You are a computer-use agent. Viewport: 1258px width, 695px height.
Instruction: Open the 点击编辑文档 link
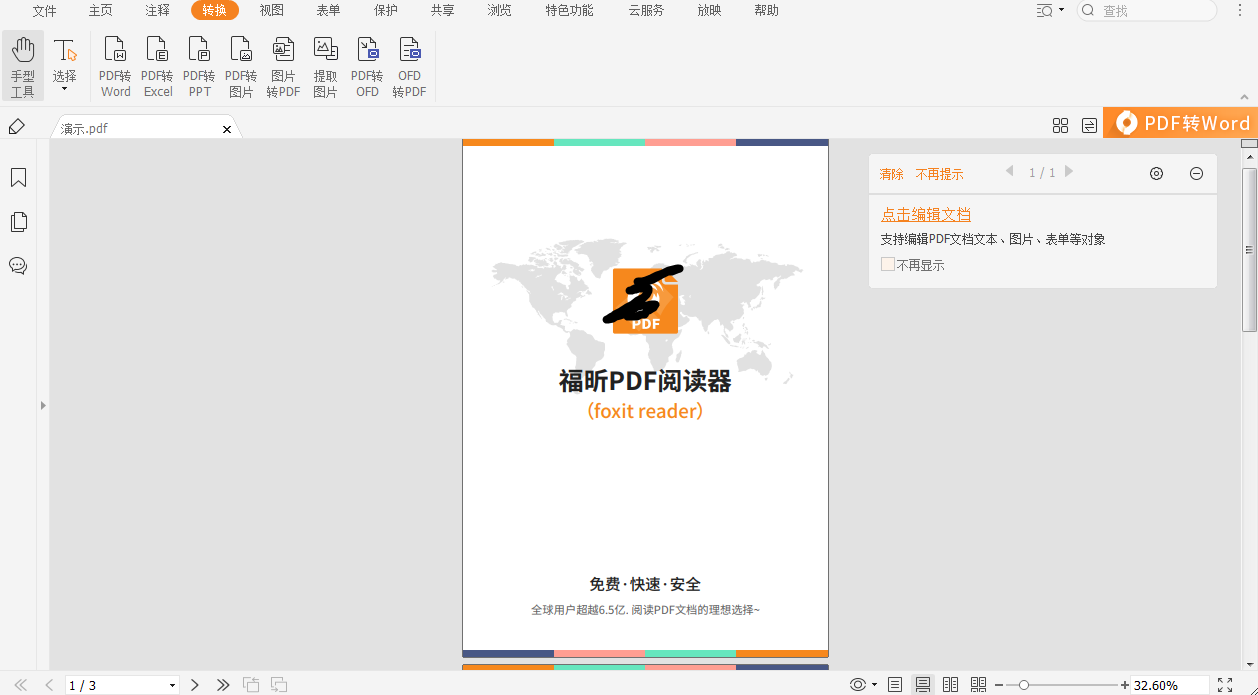point(926,214)
